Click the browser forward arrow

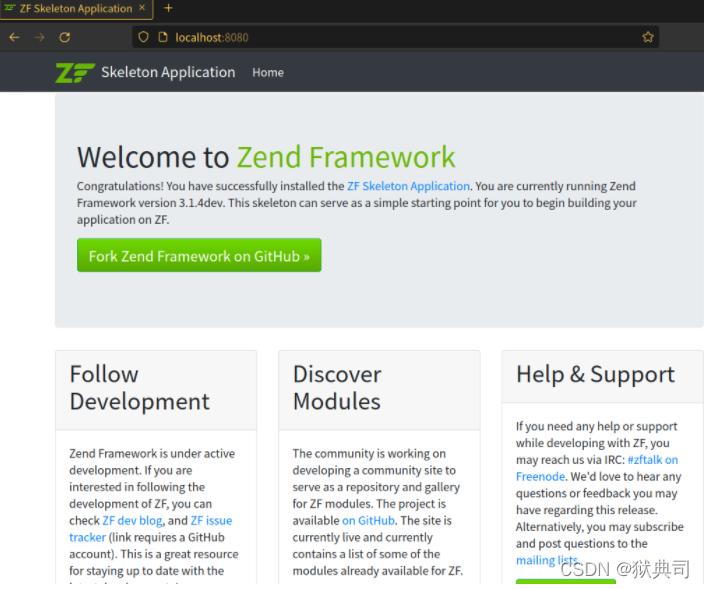[40, 37]
